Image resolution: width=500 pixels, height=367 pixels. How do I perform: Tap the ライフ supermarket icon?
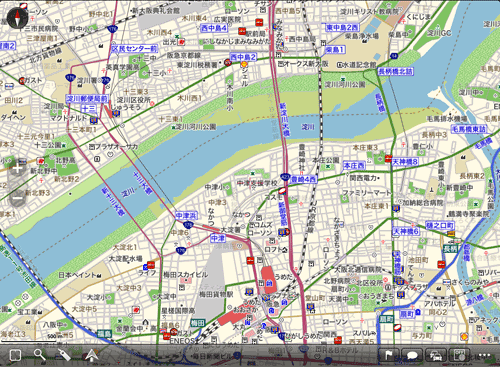pos(151,265)
